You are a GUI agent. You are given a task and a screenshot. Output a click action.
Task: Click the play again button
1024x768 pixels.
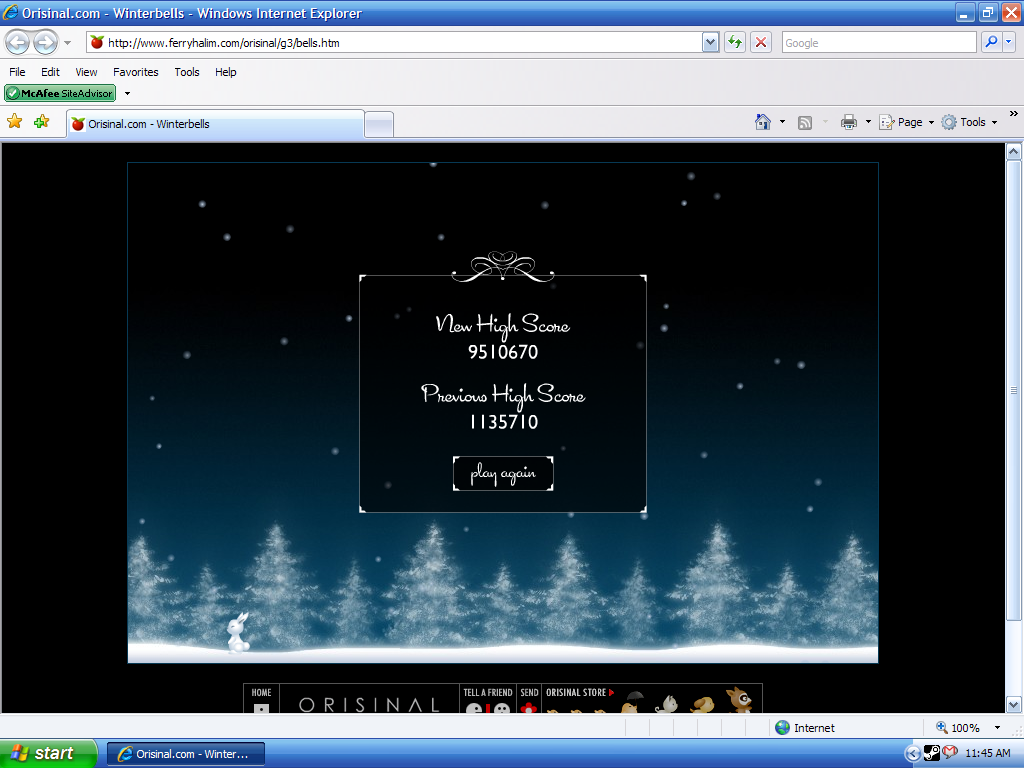point(503,474)
